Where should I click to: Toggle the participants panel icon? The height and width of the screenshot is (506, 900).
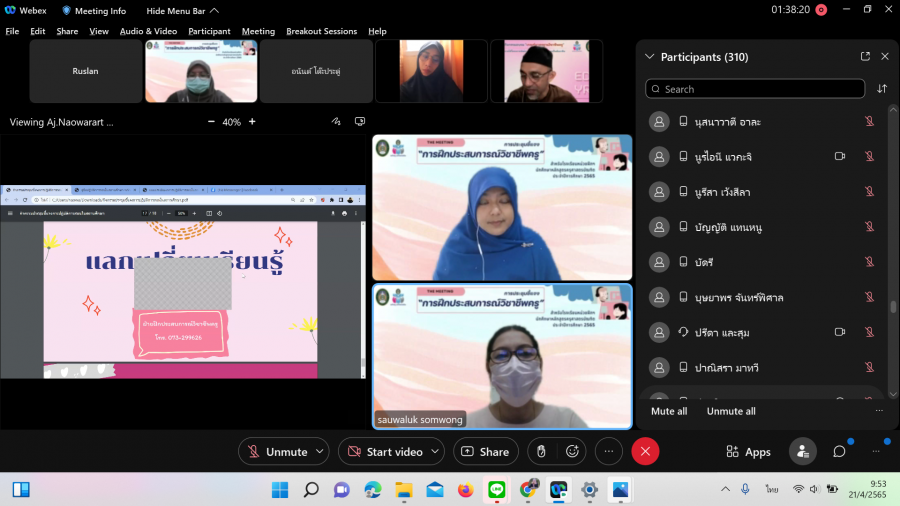pos(802,452)
